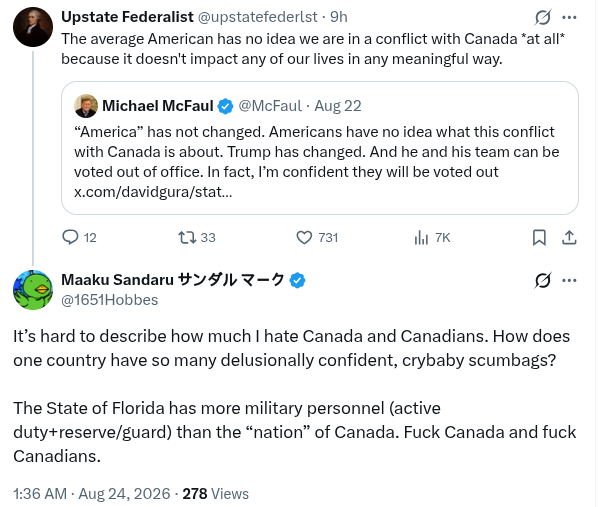Click the Upstate Federalist display name

(x=128, y=17)
